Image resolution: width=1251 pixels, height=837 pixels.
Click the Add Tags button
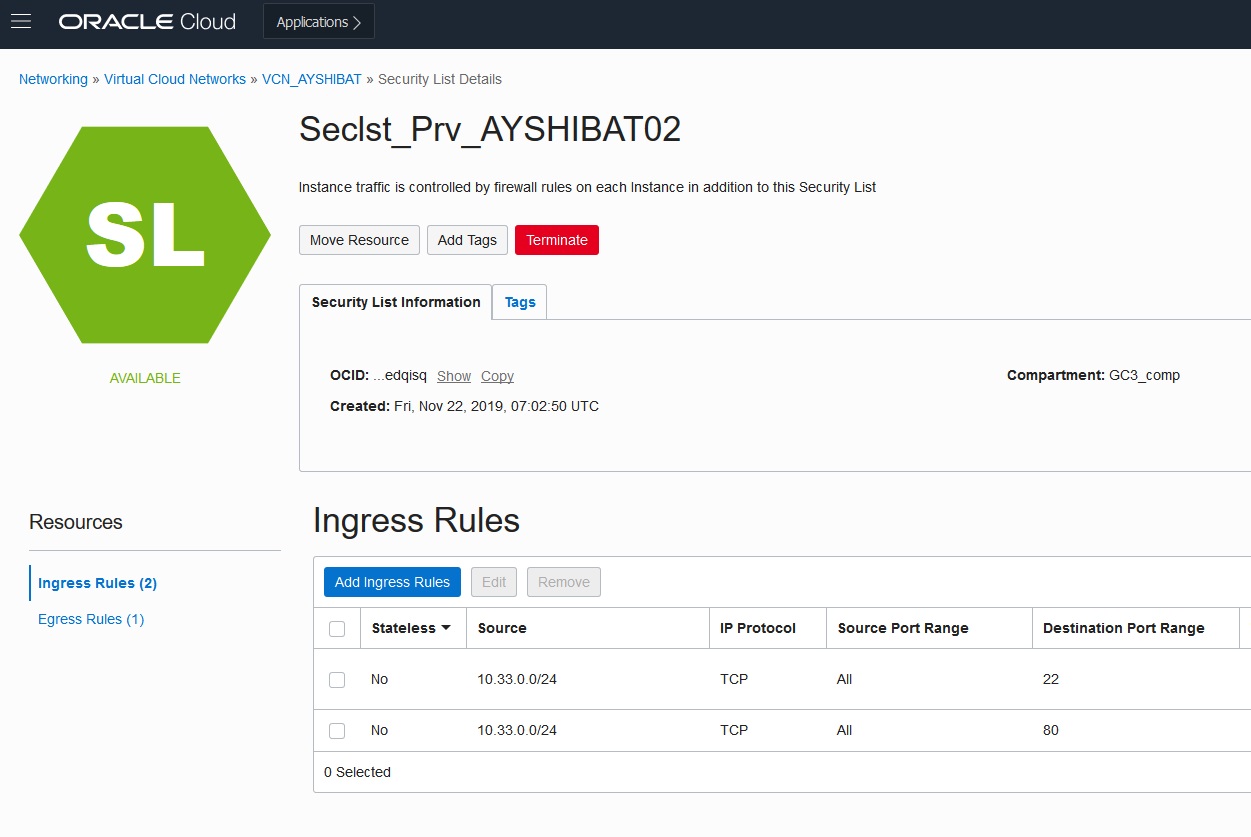(x=467, y=240)
